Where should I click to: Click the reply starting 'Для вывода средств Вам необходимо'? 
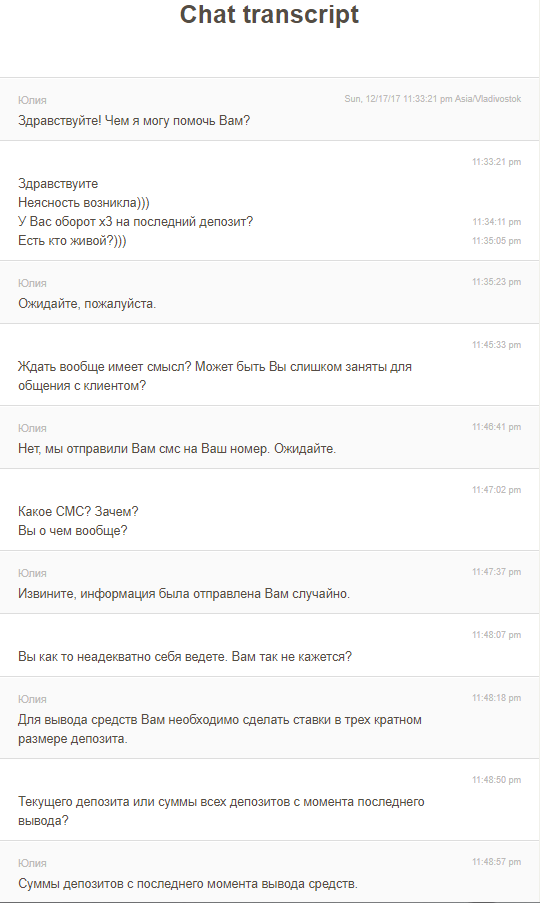[220, 729]
